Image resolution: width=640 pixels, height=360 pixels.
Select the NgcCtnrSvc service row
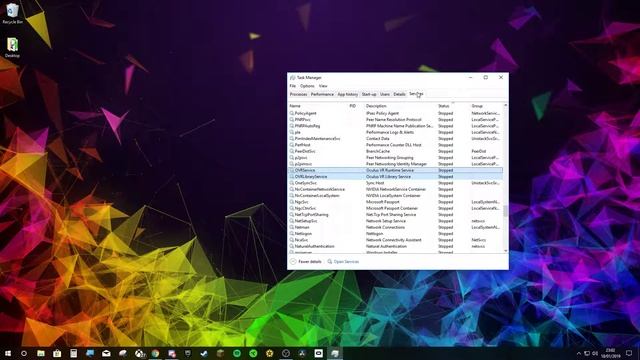396,208
